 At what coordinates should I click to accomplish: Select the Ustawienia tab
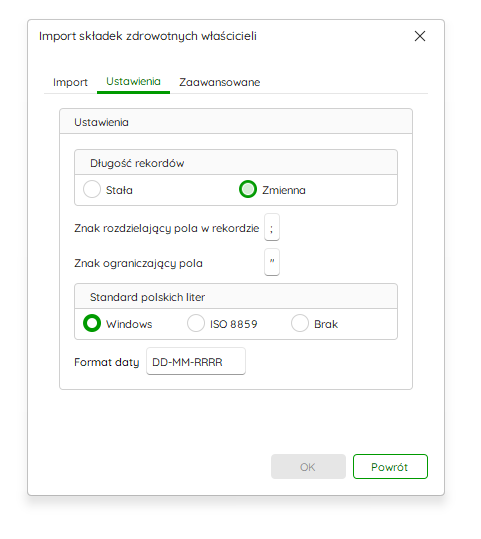coord(133,82)
